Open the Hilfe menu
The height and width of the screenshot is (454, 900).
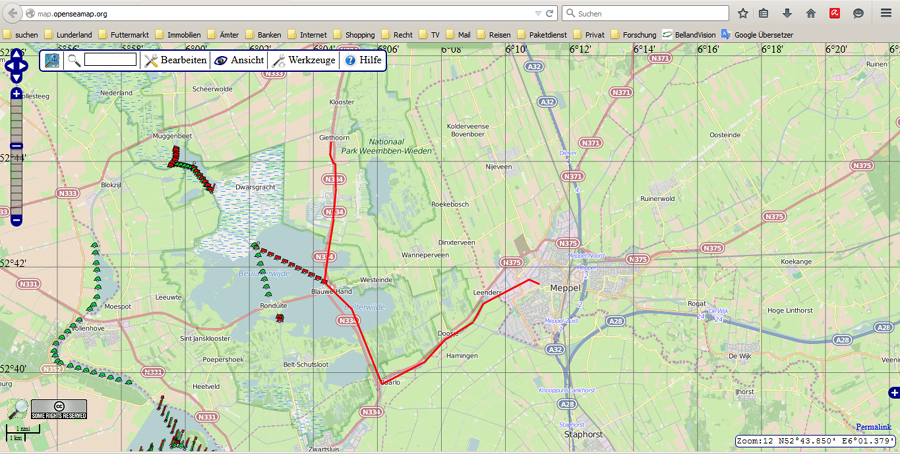click(362, 61)
